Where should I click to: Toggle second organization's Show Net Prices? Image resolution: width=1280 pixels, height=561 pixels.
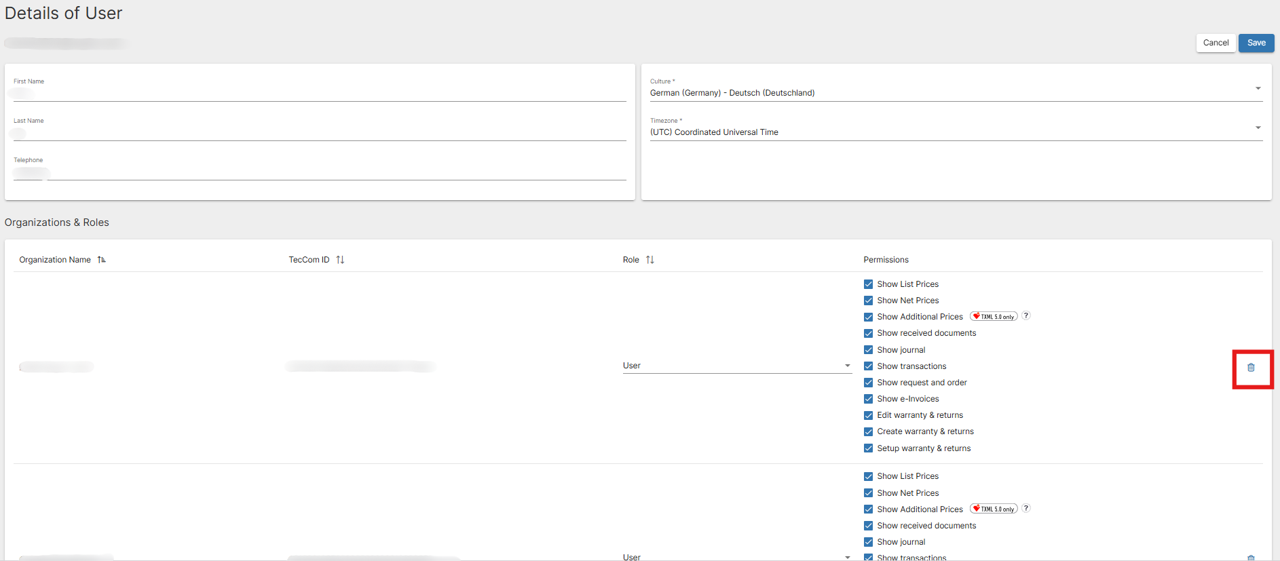(868, 493)
